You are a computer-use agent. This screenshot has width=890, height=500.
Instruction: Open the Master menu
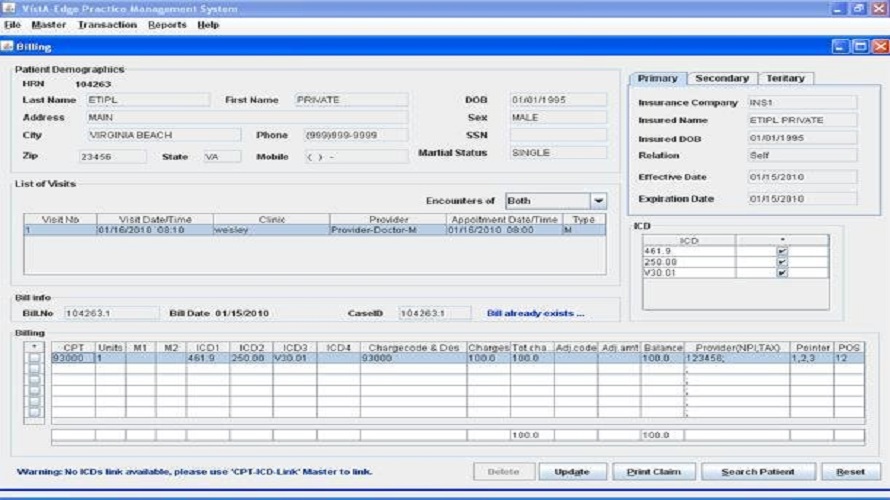[x=48, y=25]
